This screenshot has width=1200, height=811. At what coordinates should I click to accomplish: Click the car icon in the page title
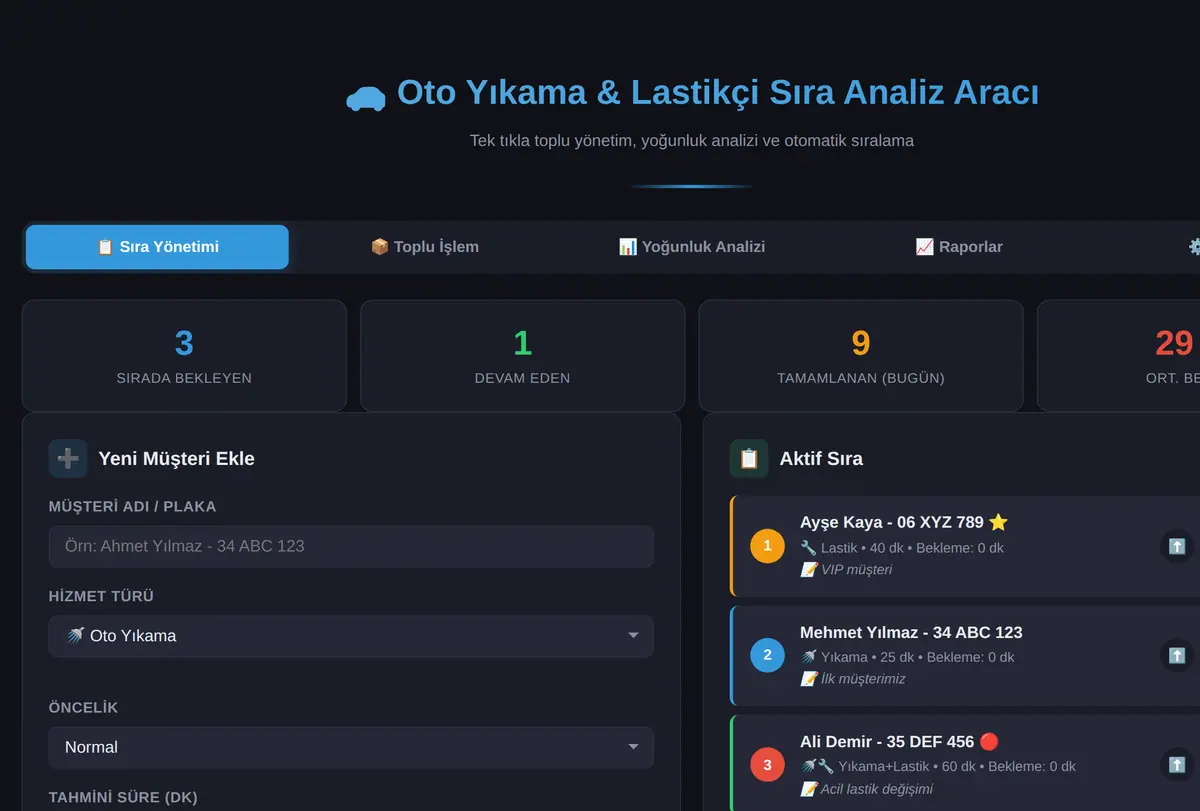pos(366,97)
